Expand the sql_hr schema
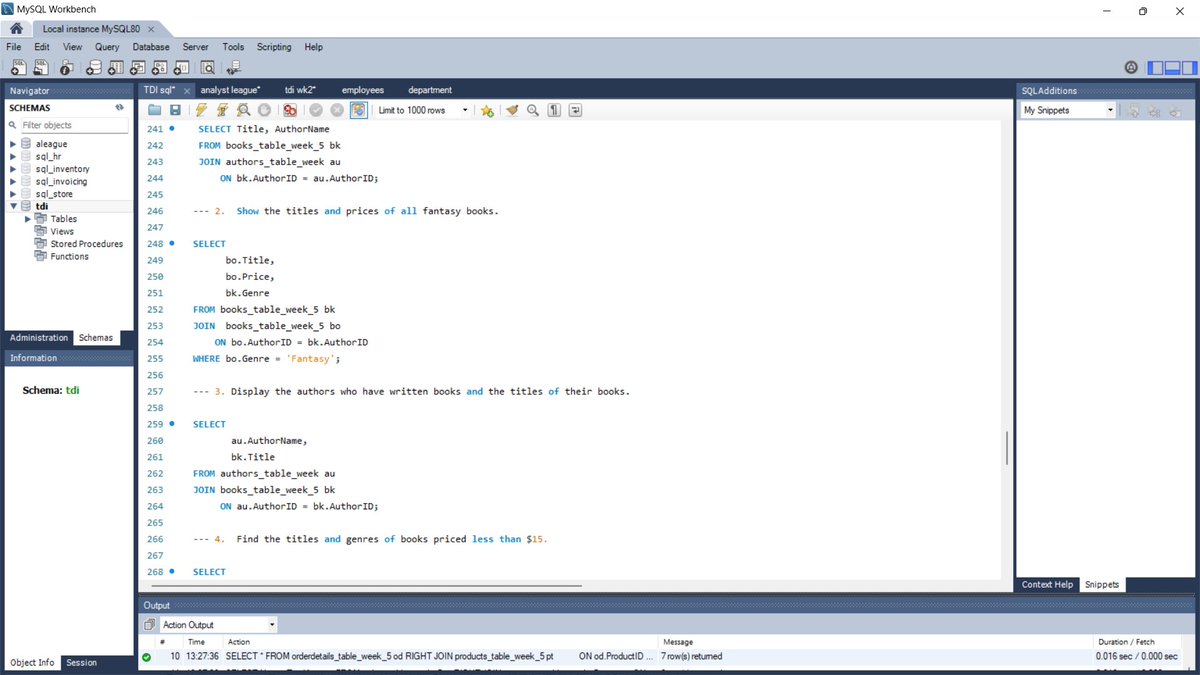1200x675 pixels. (x=13, y=156)
